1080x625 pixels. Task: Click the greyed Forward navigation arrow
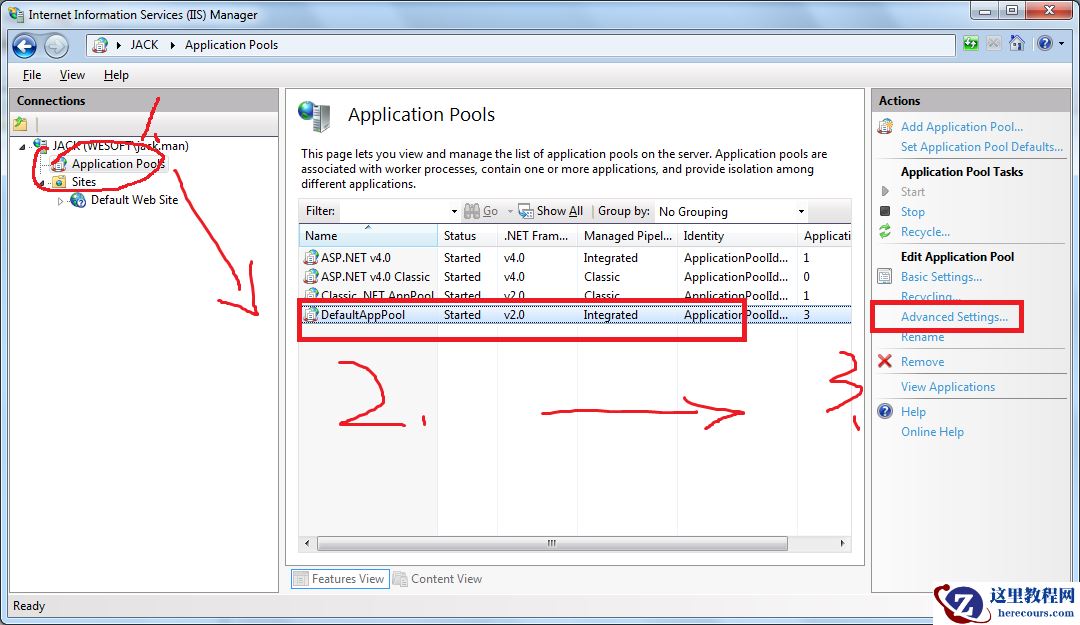[56, 46]
